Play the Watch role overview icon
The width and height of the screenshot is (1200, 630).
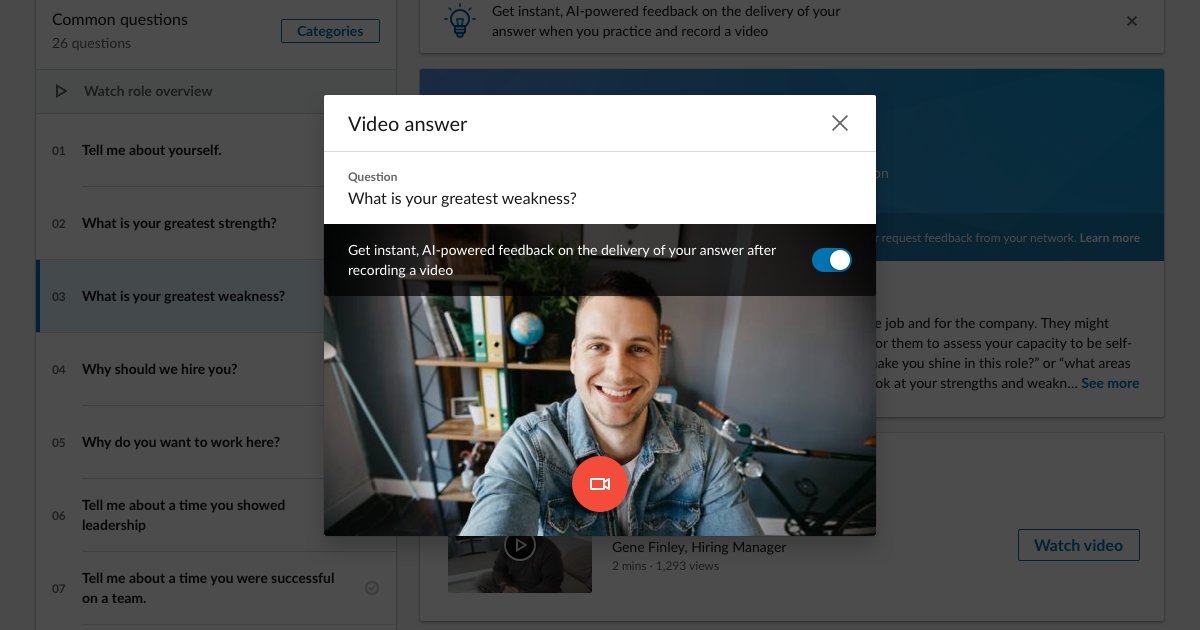pyautogui.click(x=61, y=91)
